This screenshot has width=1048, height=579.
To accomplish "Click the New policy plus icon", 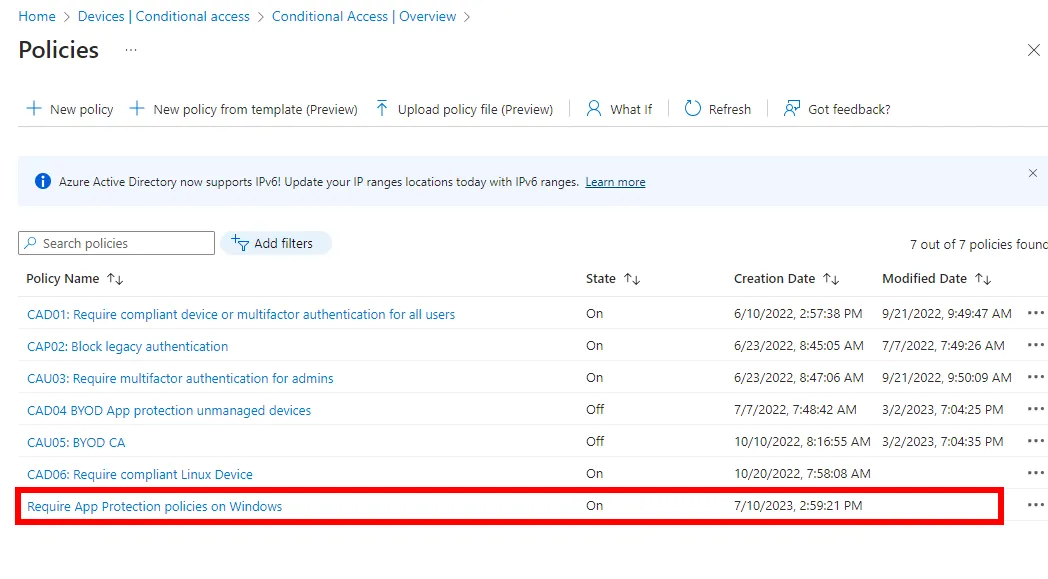I will pyautogui.click(x=34, y=109).
